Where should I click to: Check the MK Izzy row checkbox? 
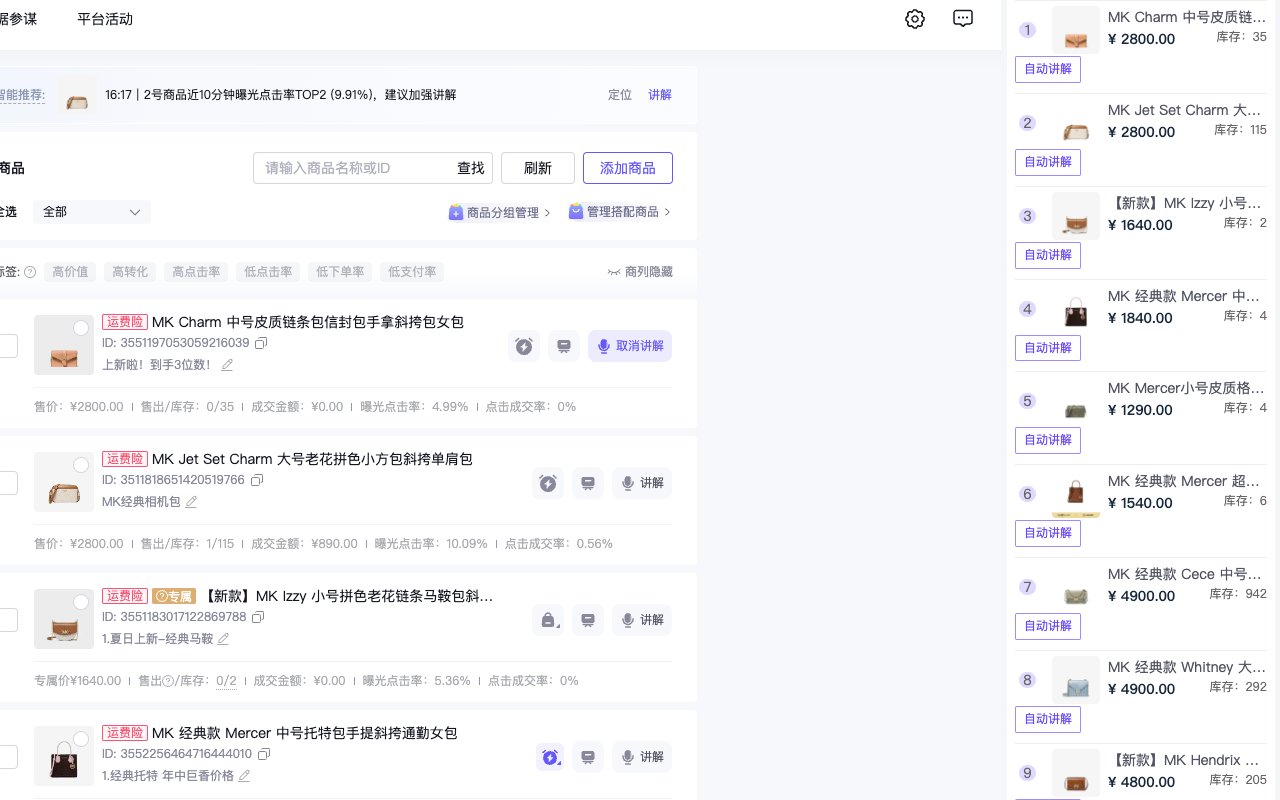(7, 620)
